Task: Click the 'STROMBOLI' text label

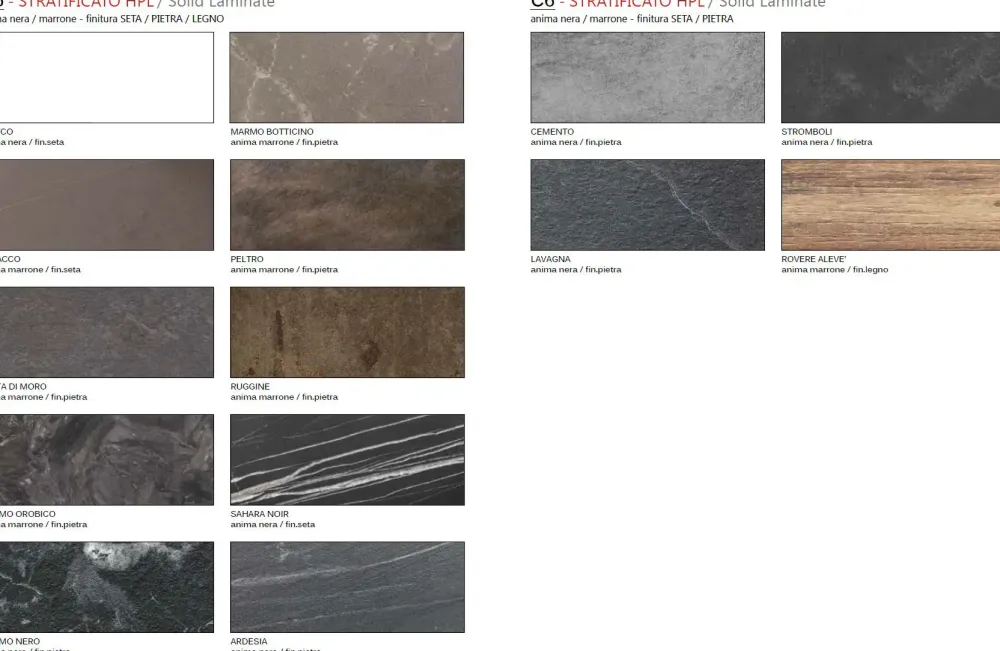Action: click(x=806, y=132)
